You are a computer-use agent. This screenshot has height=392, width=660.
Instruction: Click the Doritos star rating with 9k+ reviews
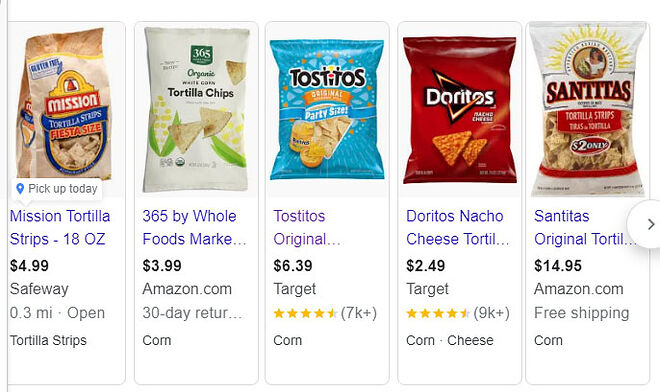[x=458, y=313]
